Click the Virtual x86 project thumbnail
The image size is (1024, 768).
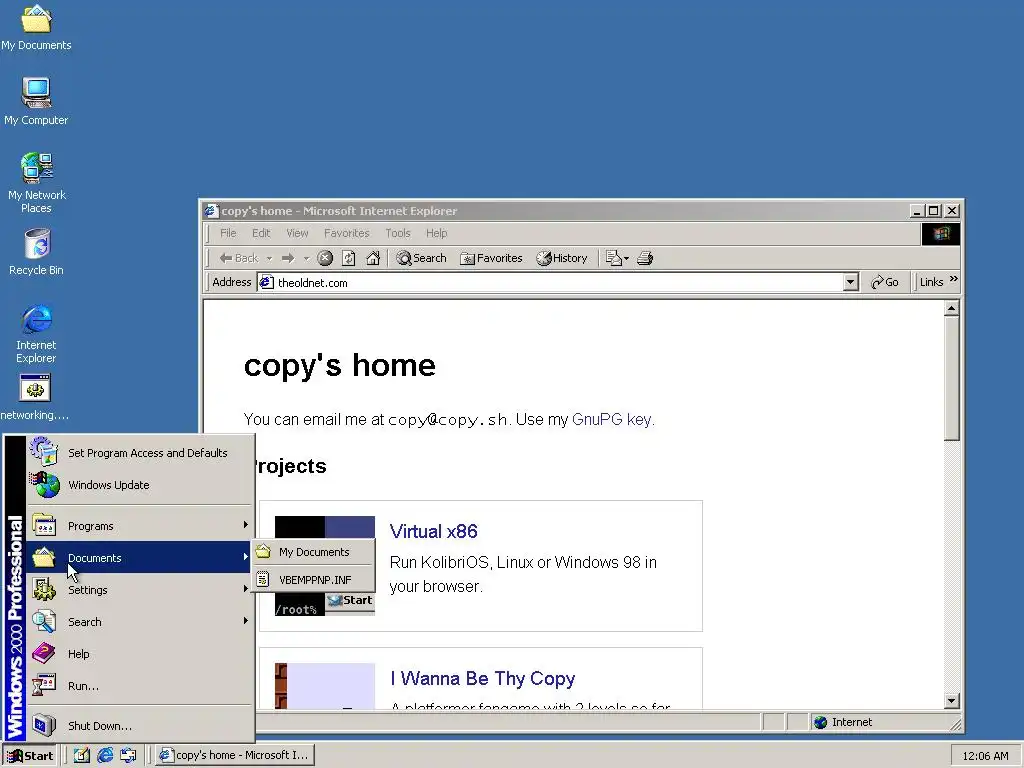[x=325, y=566]
